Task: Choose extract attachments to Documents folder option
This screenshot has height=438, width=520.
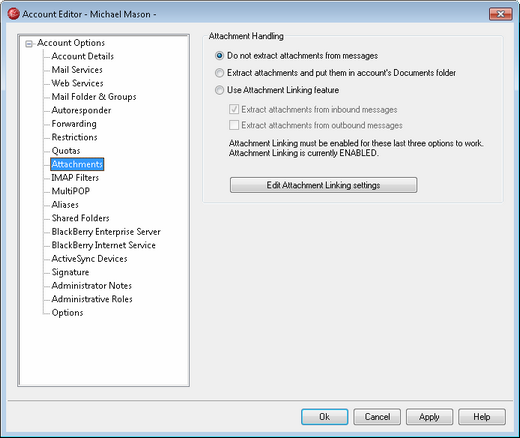Action: tap(219, 73)
